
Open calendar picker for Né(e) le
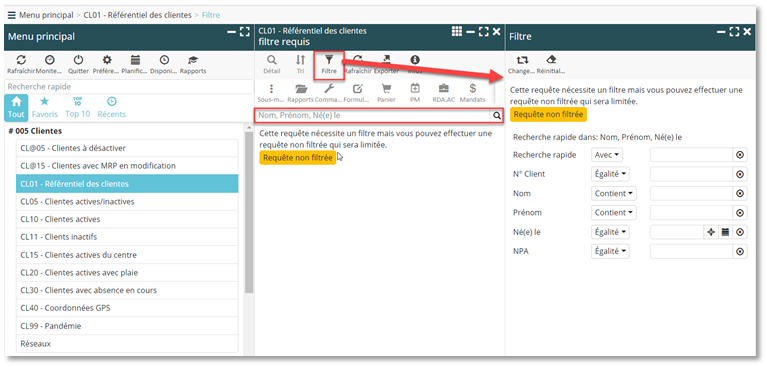[x=725, y=232]
